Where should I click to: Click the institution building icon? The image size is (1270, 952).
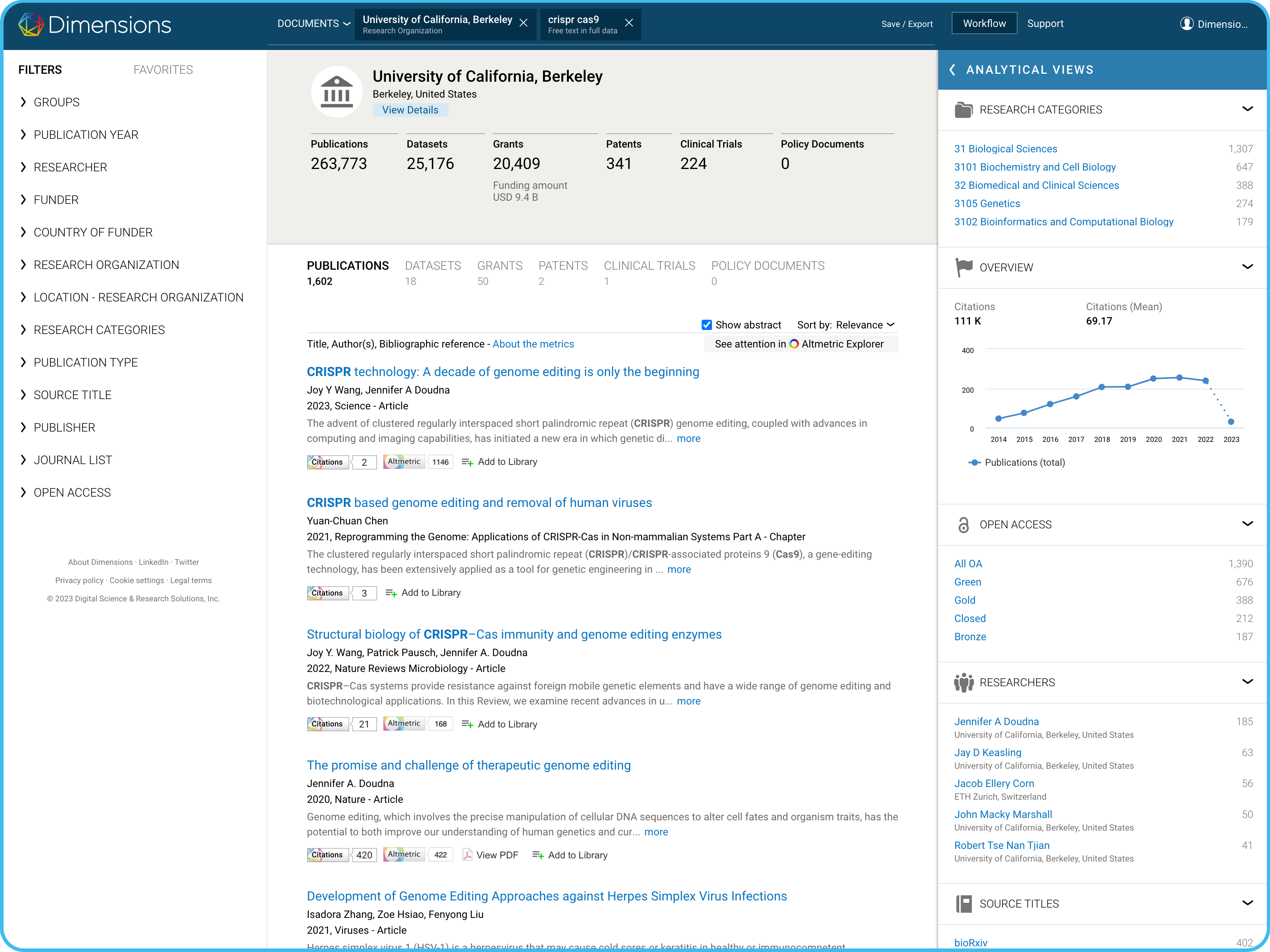337,92
